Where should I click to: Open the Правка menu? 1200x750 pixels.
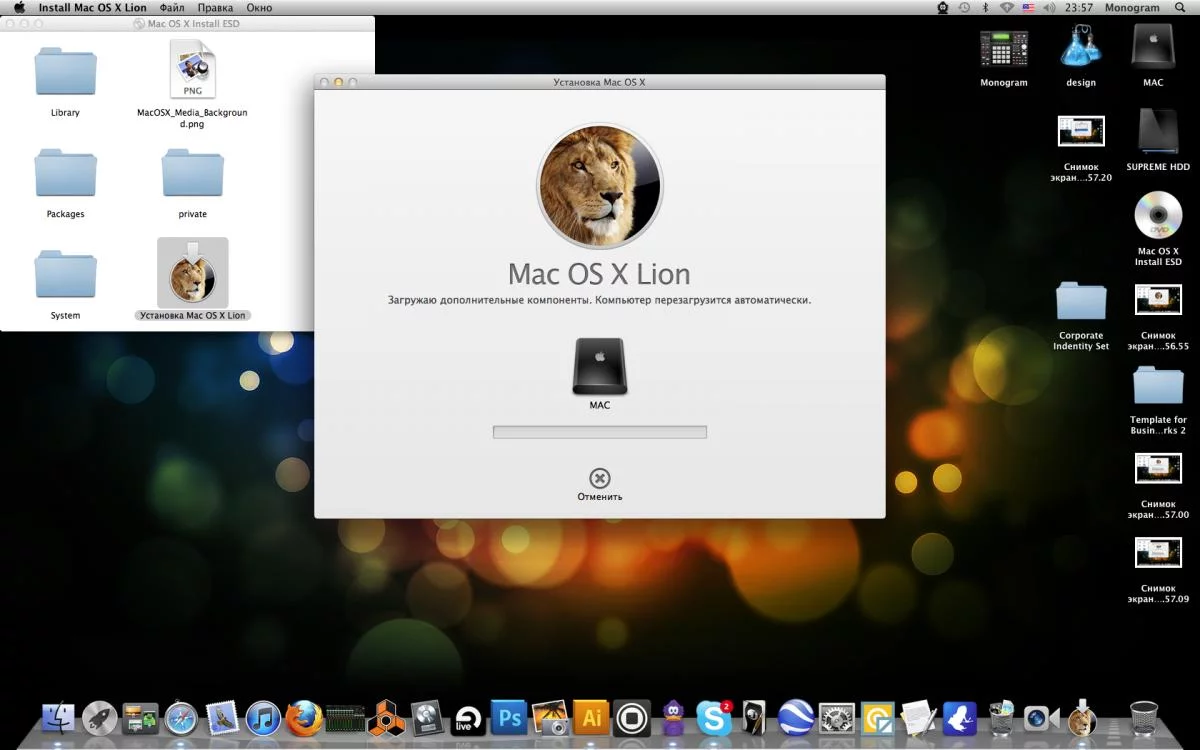tap(215, 8)
